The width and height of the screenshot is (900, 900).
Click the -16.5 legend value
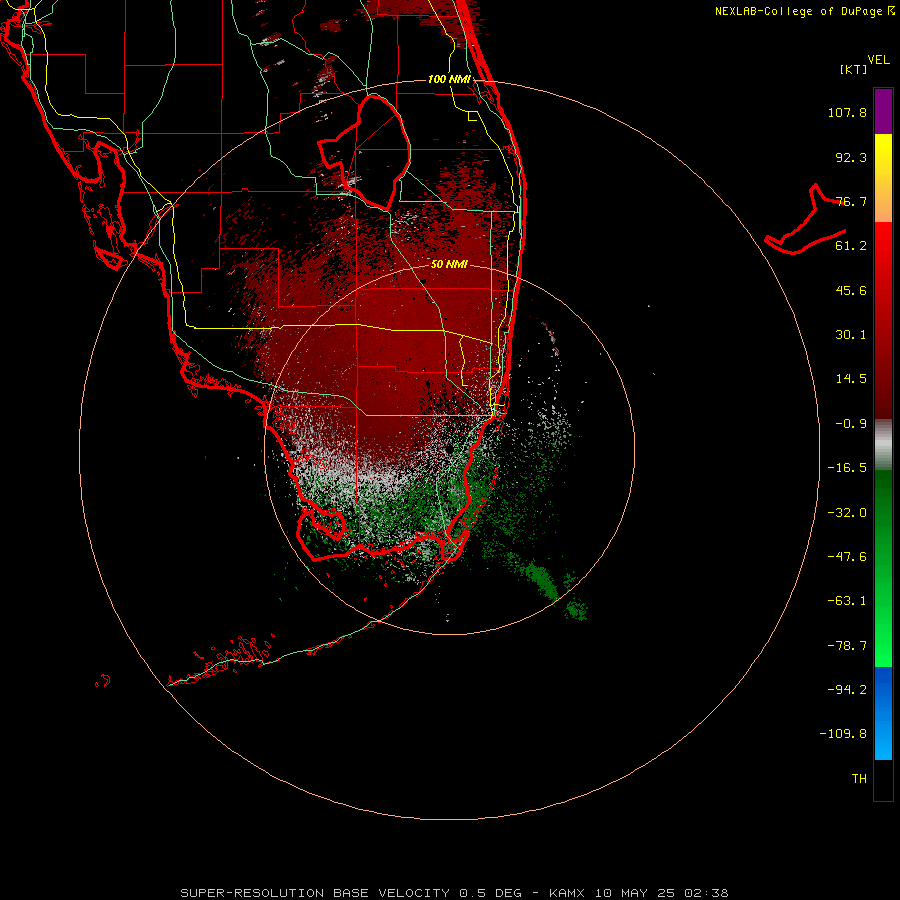click(x=847, y=468)
